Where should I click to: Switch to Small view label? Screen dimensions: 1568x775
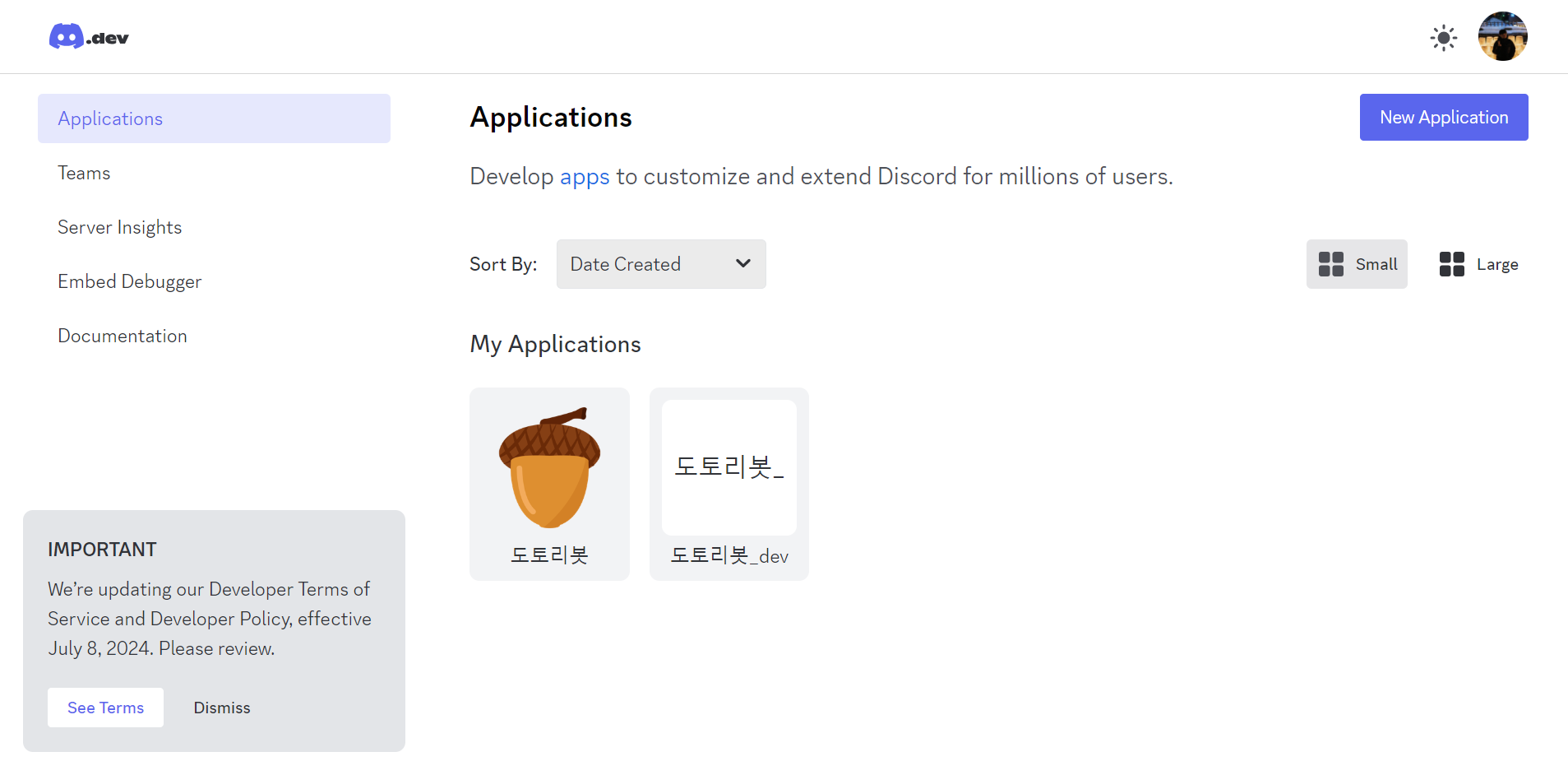tap(1376, 264)
